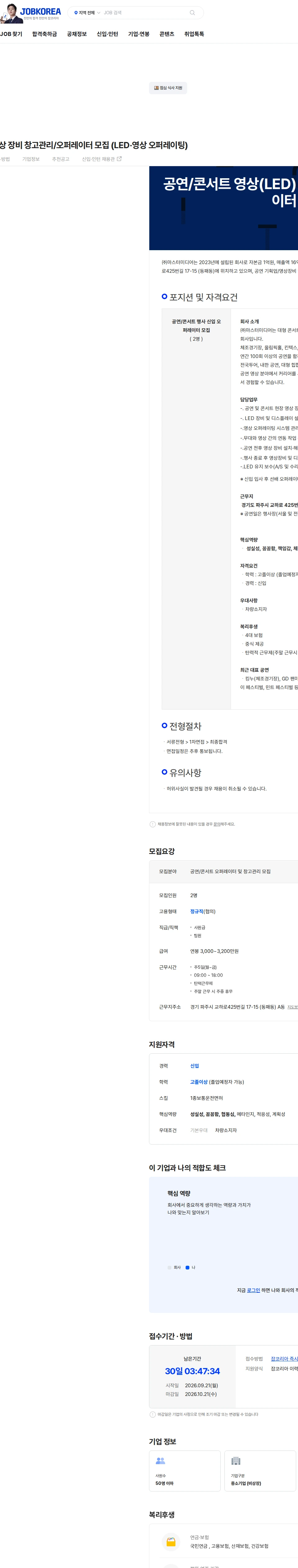298x1568 pixels.
Task: Open the 취업톡톡 menu item
Action: (x=194, y=34)
